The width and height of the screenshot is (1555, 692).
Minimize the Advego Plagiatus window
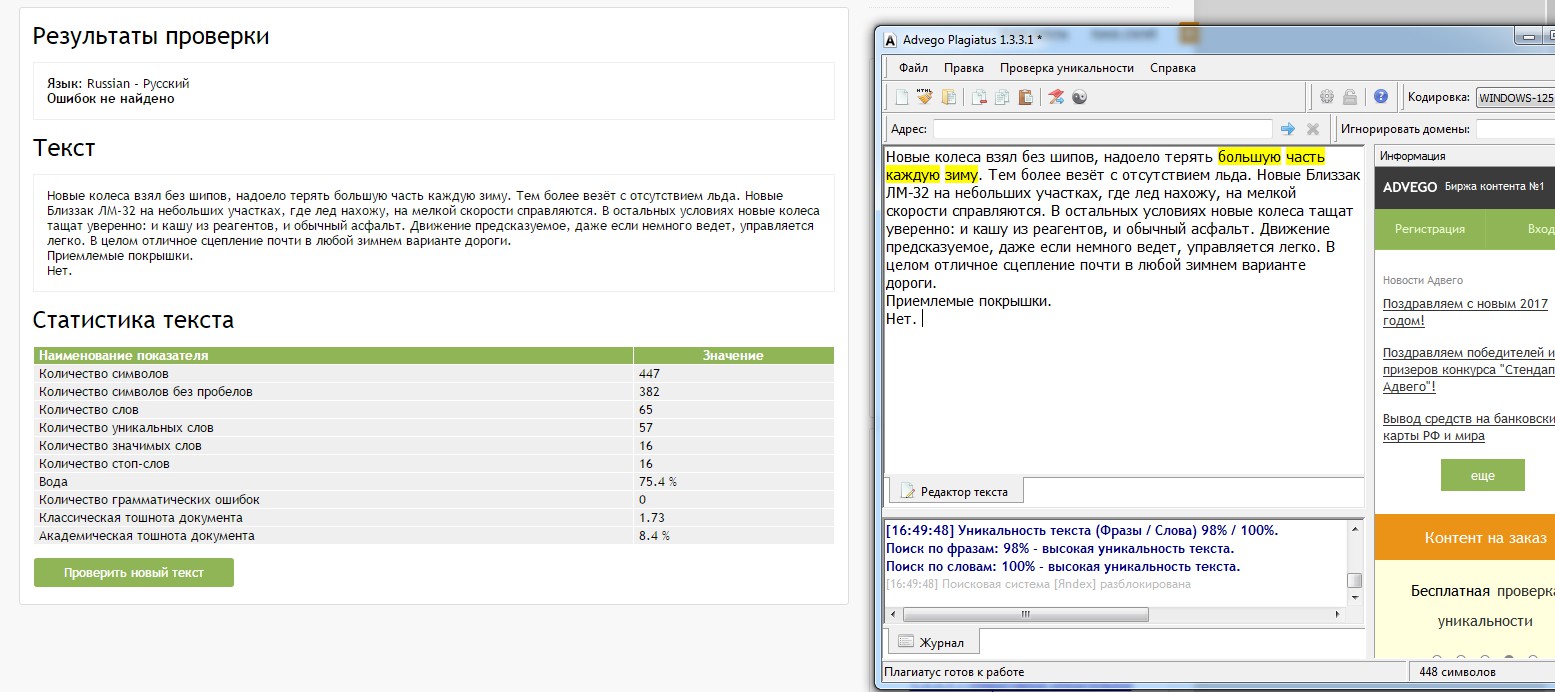[x=1528, y=37]
